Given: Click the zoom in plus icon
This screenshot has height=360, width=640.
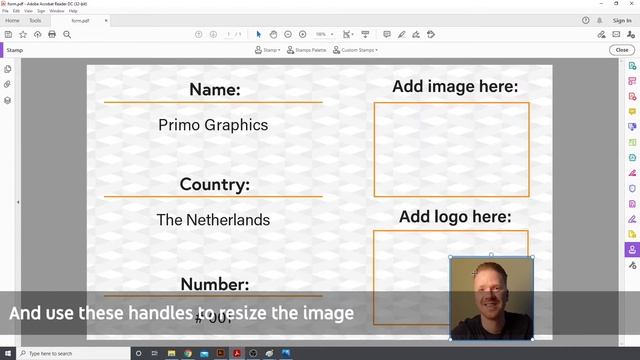Looking at the screenshot, I should coord(302,35).
